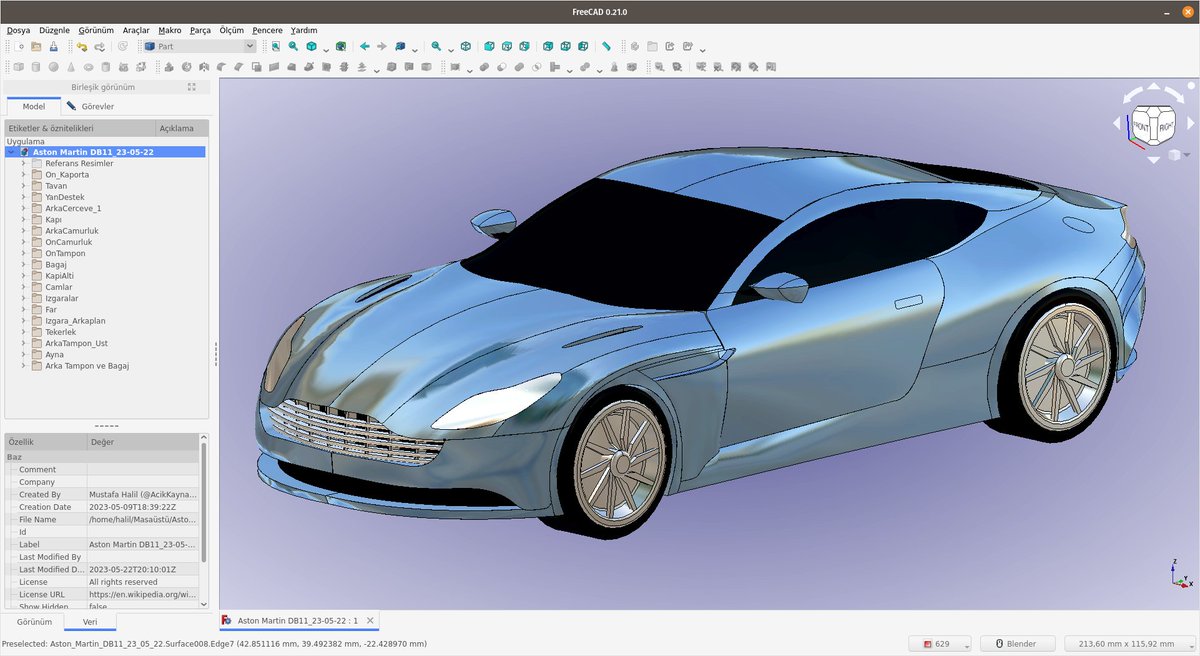This screenshot has height=656, width=1200.
Task: Open the Görünüm menu
Action: tap(96, 30)
